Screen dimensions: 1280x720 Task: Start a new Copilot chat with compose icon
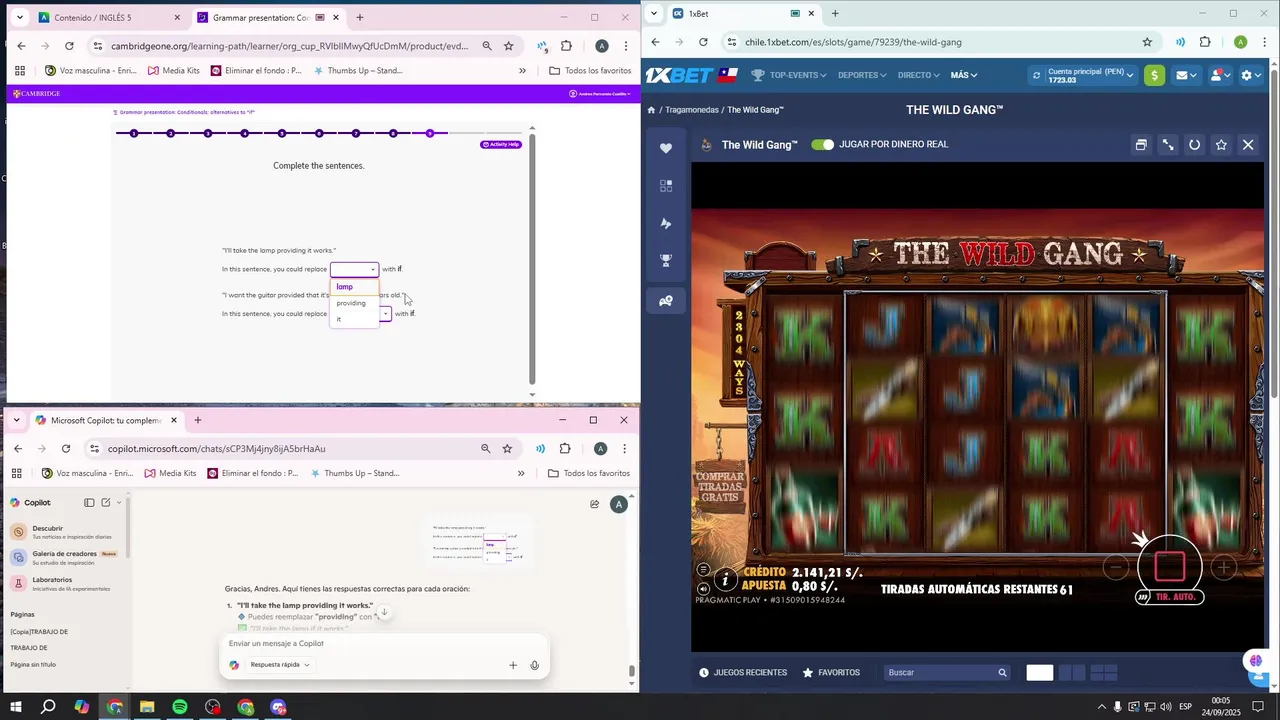click(x=106, y=503)
